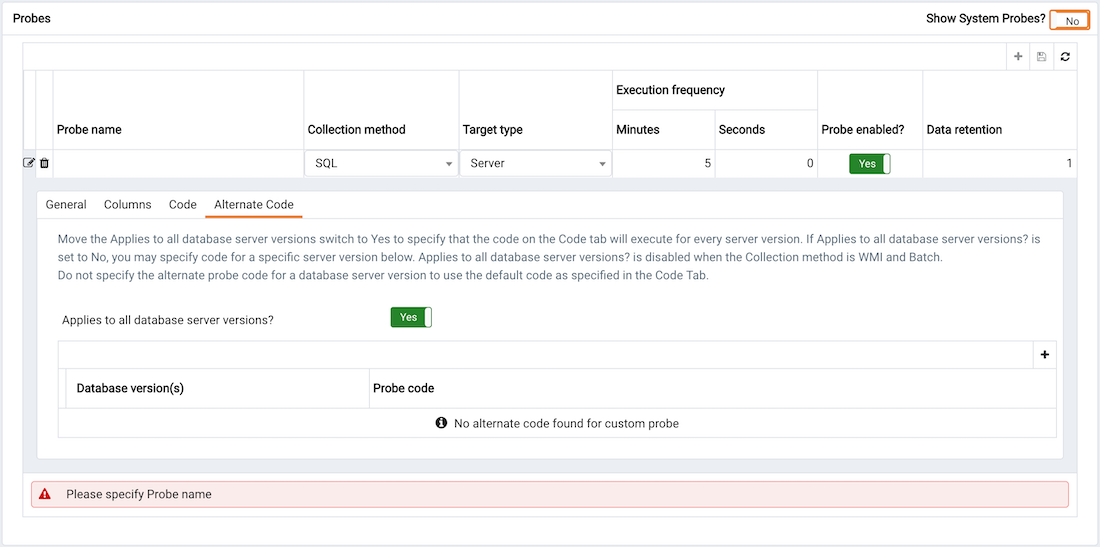
Task: Switch to the General tab
Action: click(66, 205)
